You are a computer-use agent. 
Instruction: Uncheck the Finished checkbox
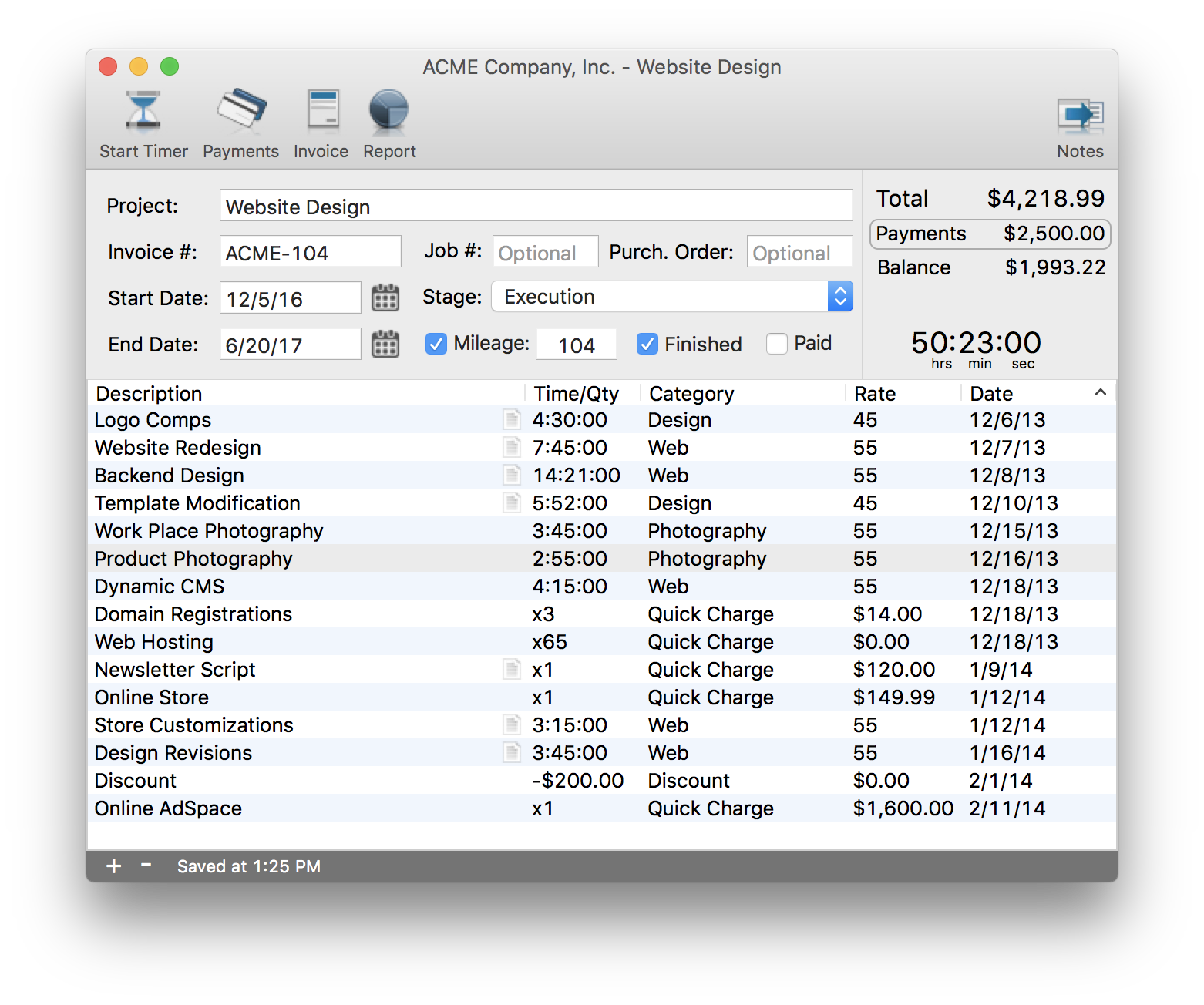pyautogui.click(x=647, y=344)
